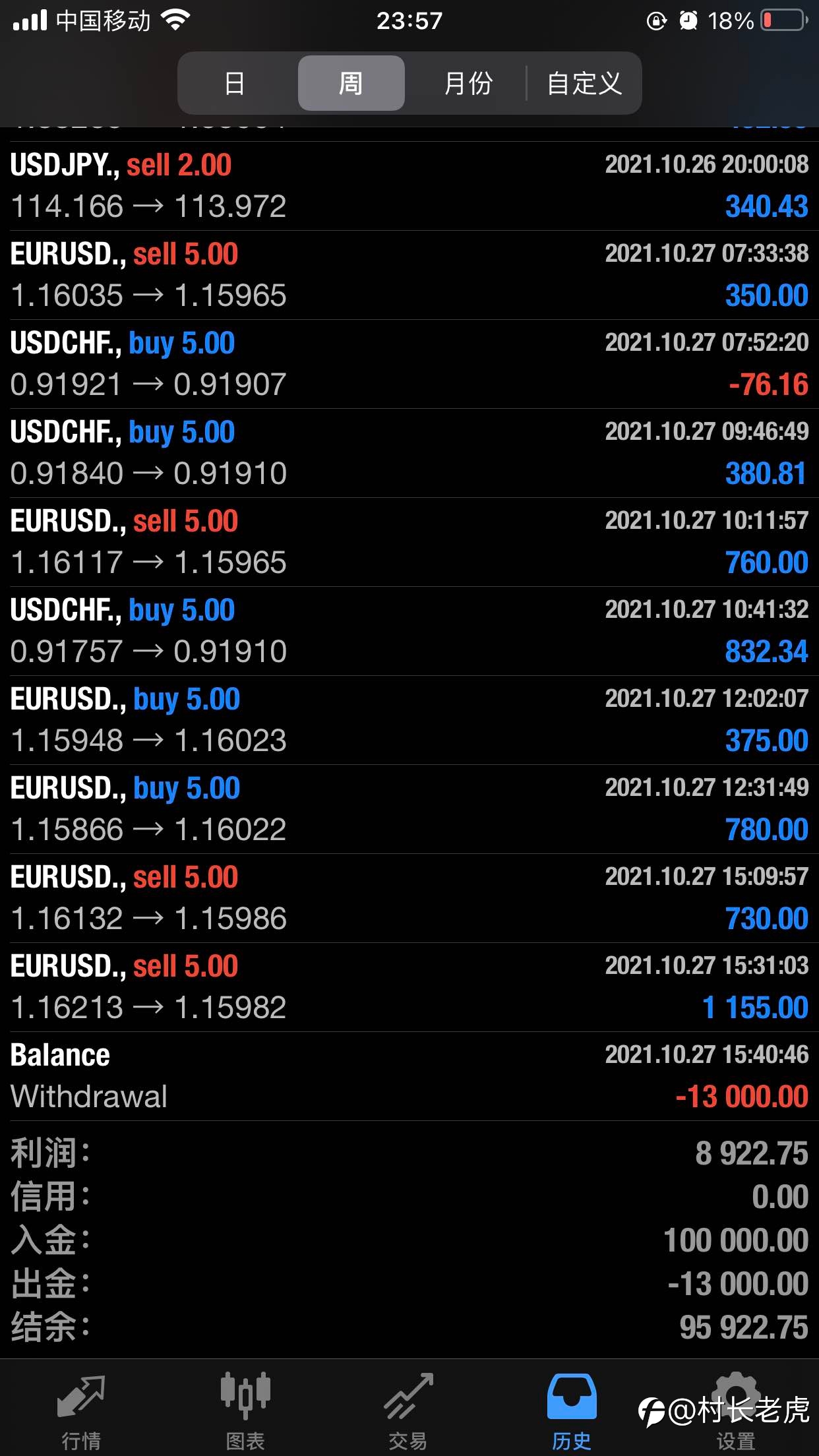Screen dimensions: 819x1456
Task: Open the 自定义 custom period tab
Action: click(x=584, y=83)
